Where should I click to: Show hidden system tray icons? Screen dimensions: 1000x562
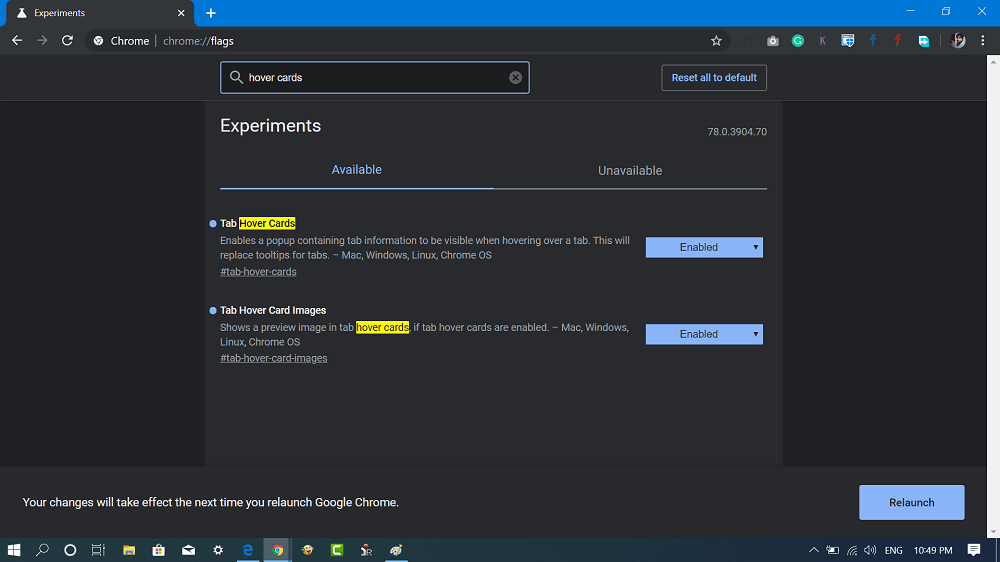coord(814,550)
